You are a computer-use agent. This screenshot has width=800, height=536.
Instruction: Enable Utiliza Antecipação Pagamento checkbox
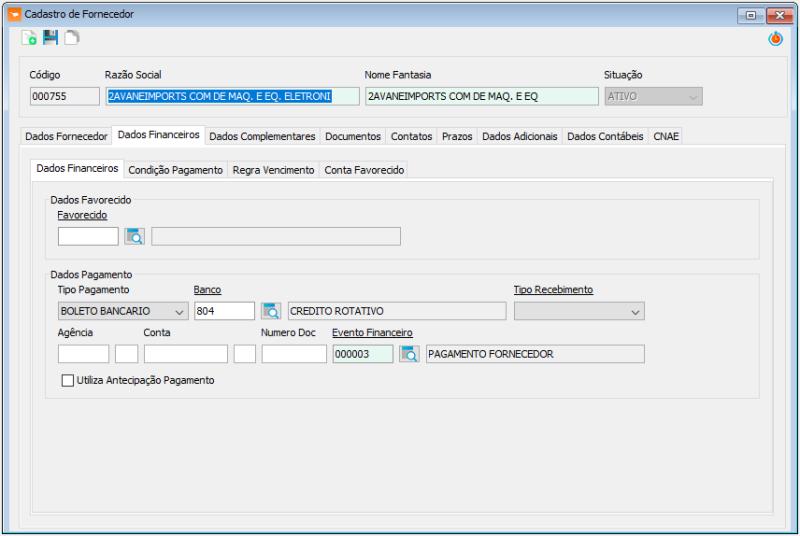(x=67, y=380)
